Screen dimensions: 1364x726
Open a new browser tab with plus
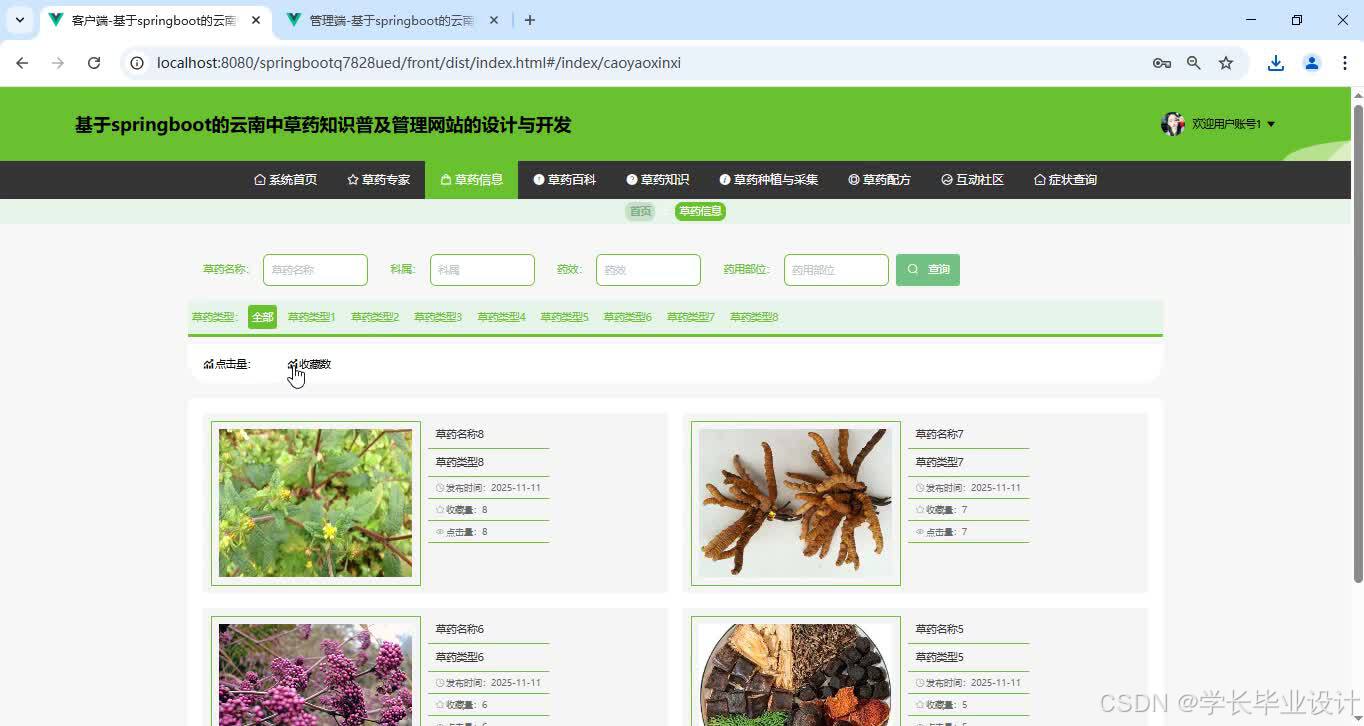point(530,20)
